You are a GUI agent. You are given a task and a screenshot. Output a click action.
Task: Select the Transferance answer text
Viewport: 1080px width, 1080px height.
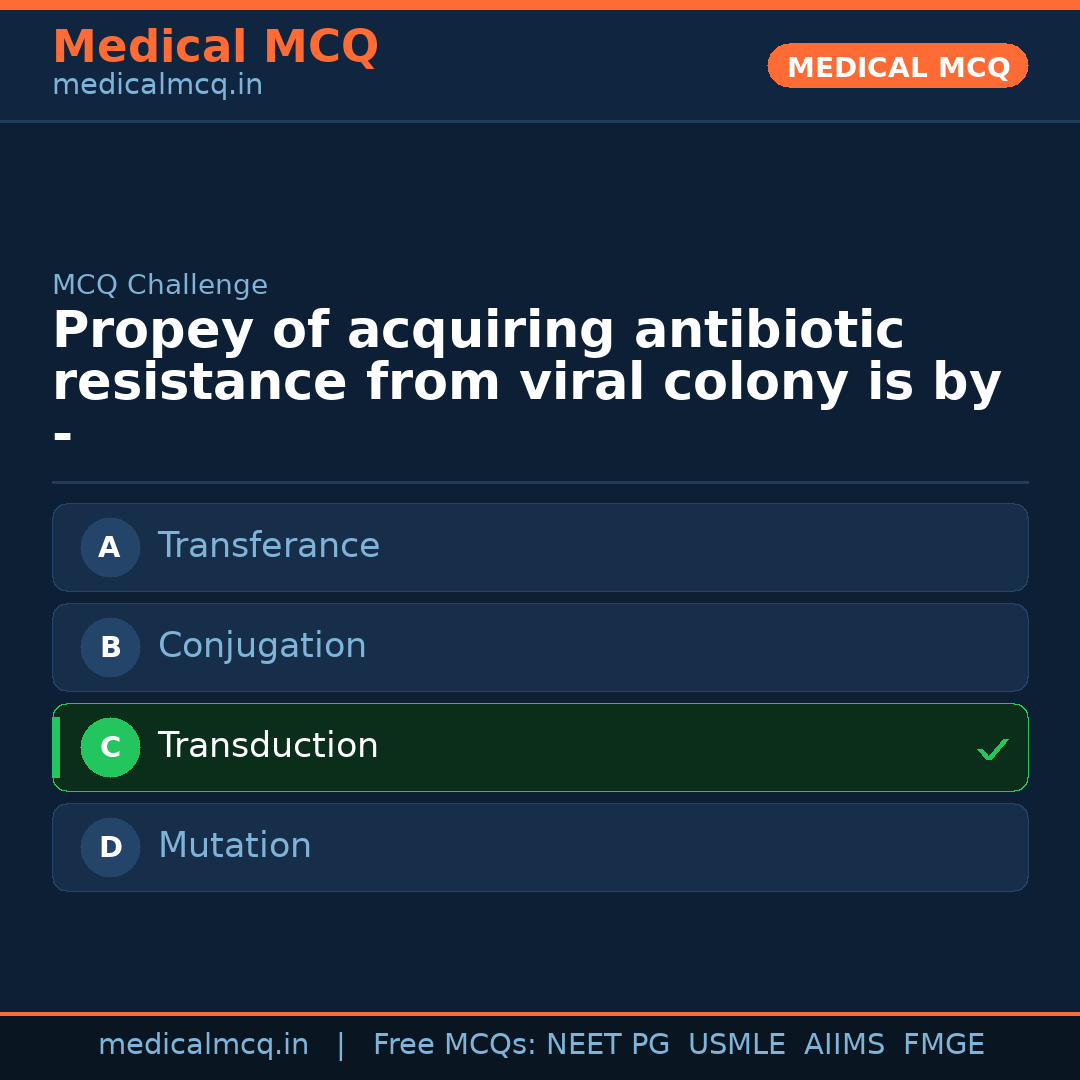click(x=268, y=546)
